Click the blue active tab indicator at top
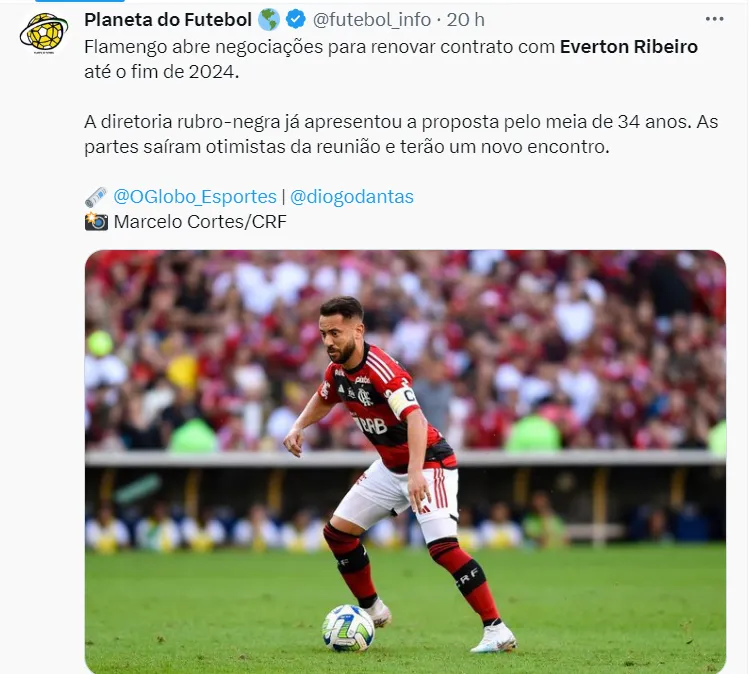Screen dimensions: 749x674 click(80, 1)
